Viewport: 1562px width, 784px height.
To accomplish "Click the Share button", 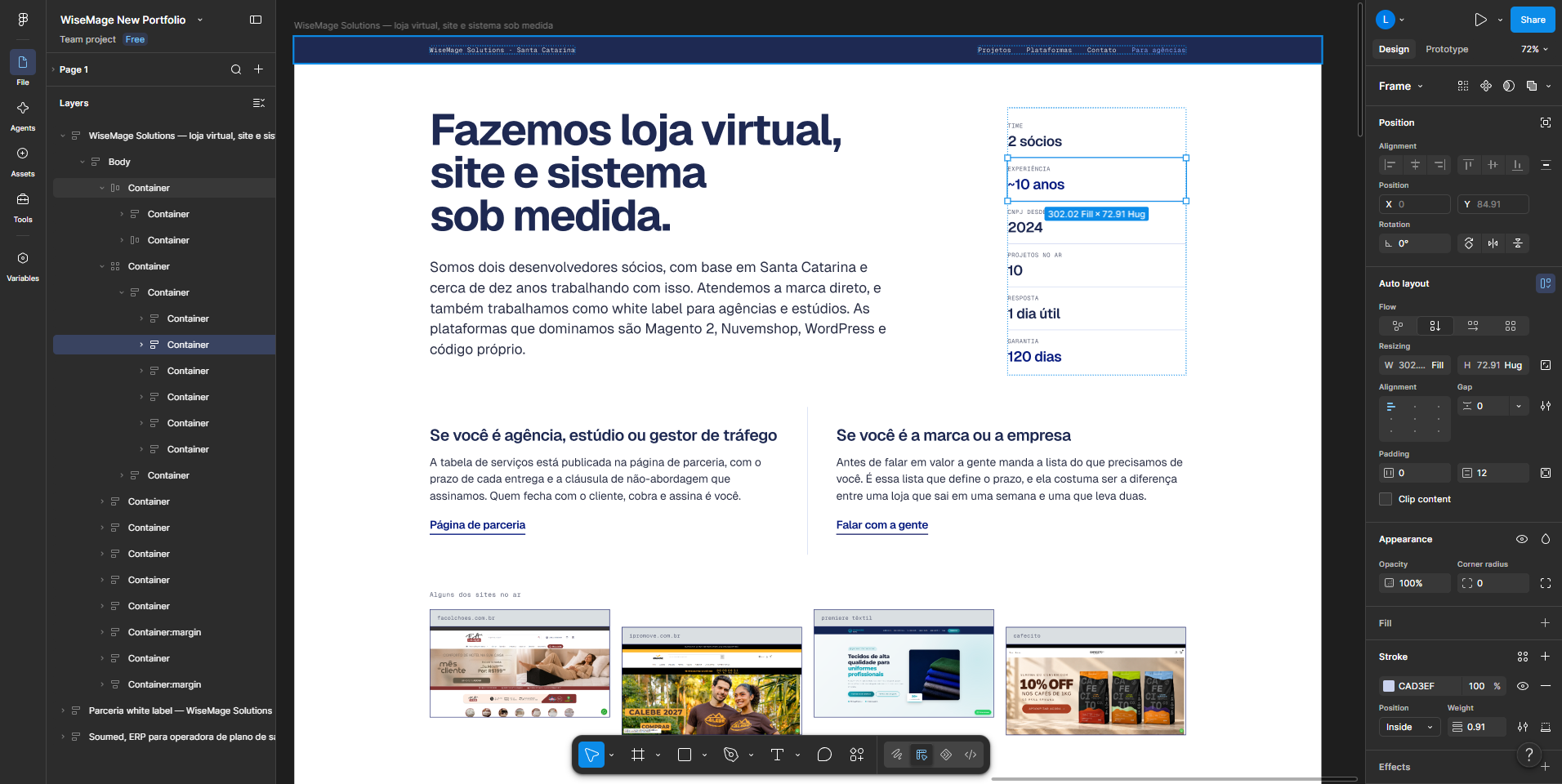I will coord(1533,20).
